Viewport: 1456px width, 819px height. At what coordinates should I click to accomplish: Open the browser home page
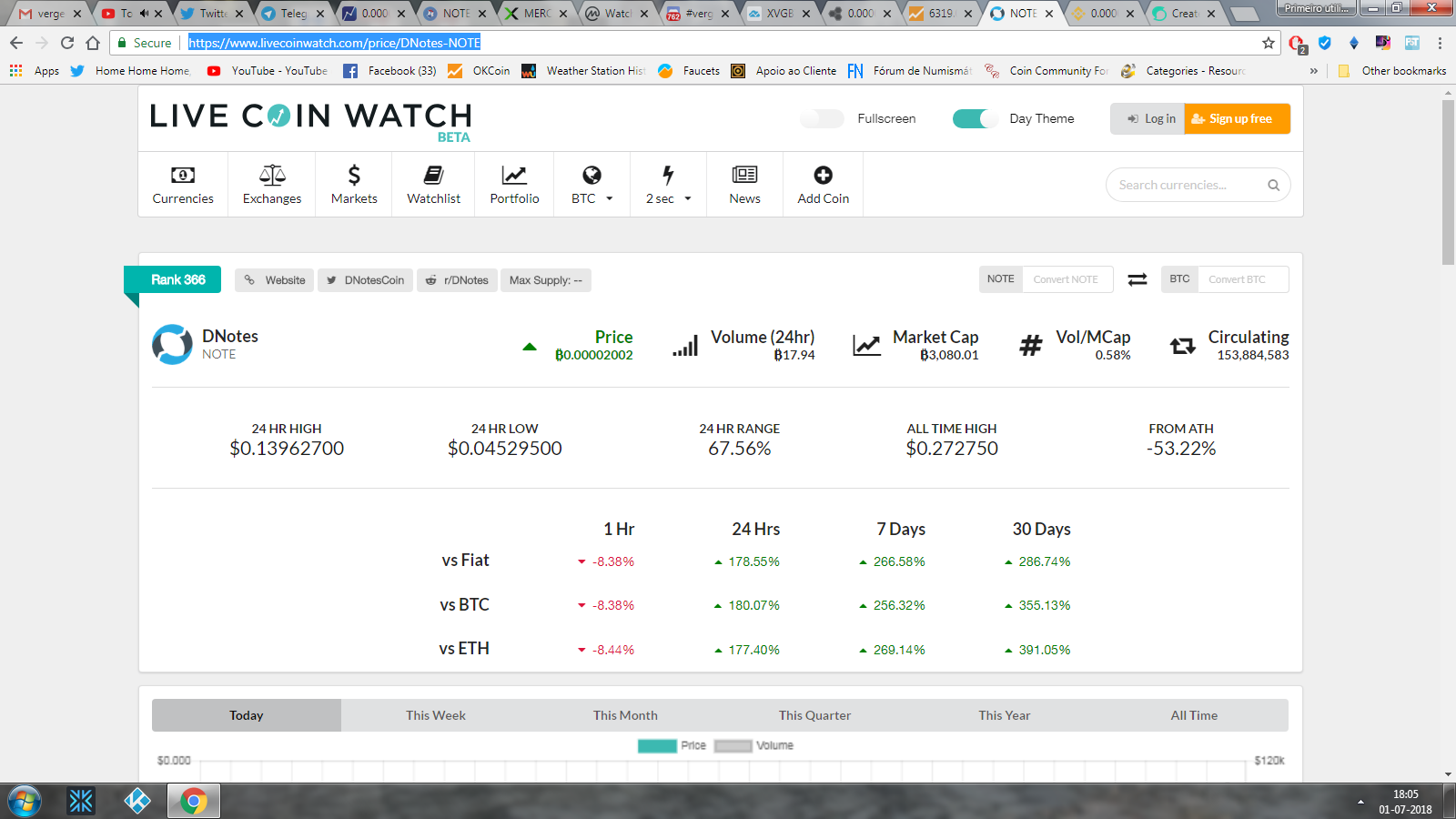coord(93,43)
